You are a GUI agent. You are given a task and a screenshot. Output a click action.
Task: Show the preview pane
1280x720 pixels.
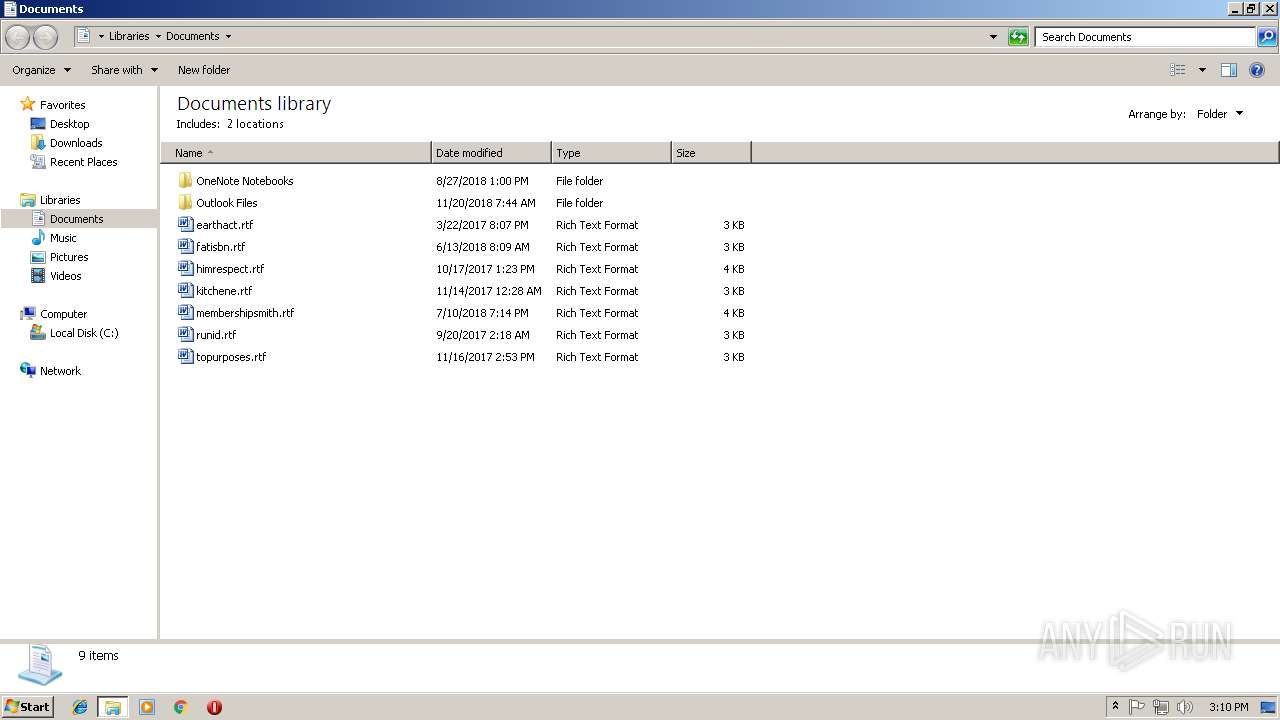1229,70
